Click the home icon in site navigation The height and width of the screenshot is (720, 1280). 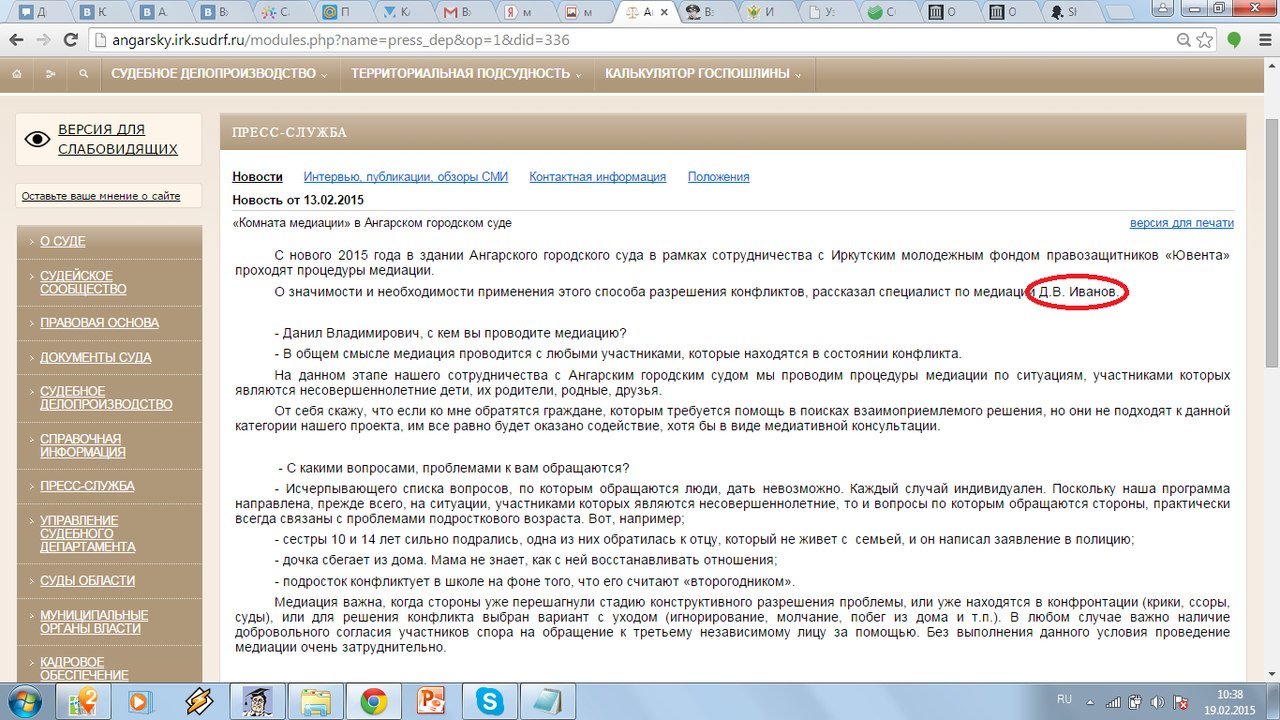(17, 74)
